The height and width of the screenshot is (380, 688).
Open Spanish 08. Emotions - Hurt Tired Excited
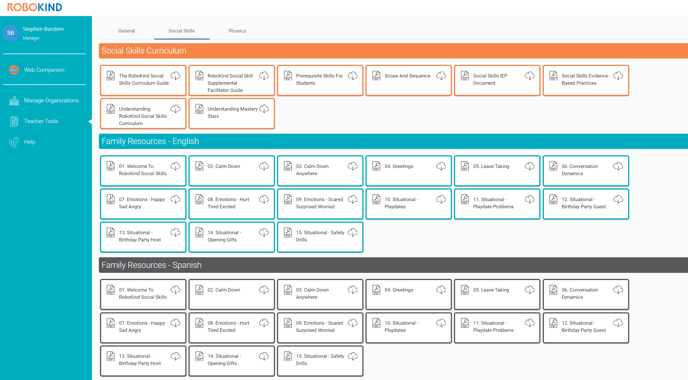(232, 328)
